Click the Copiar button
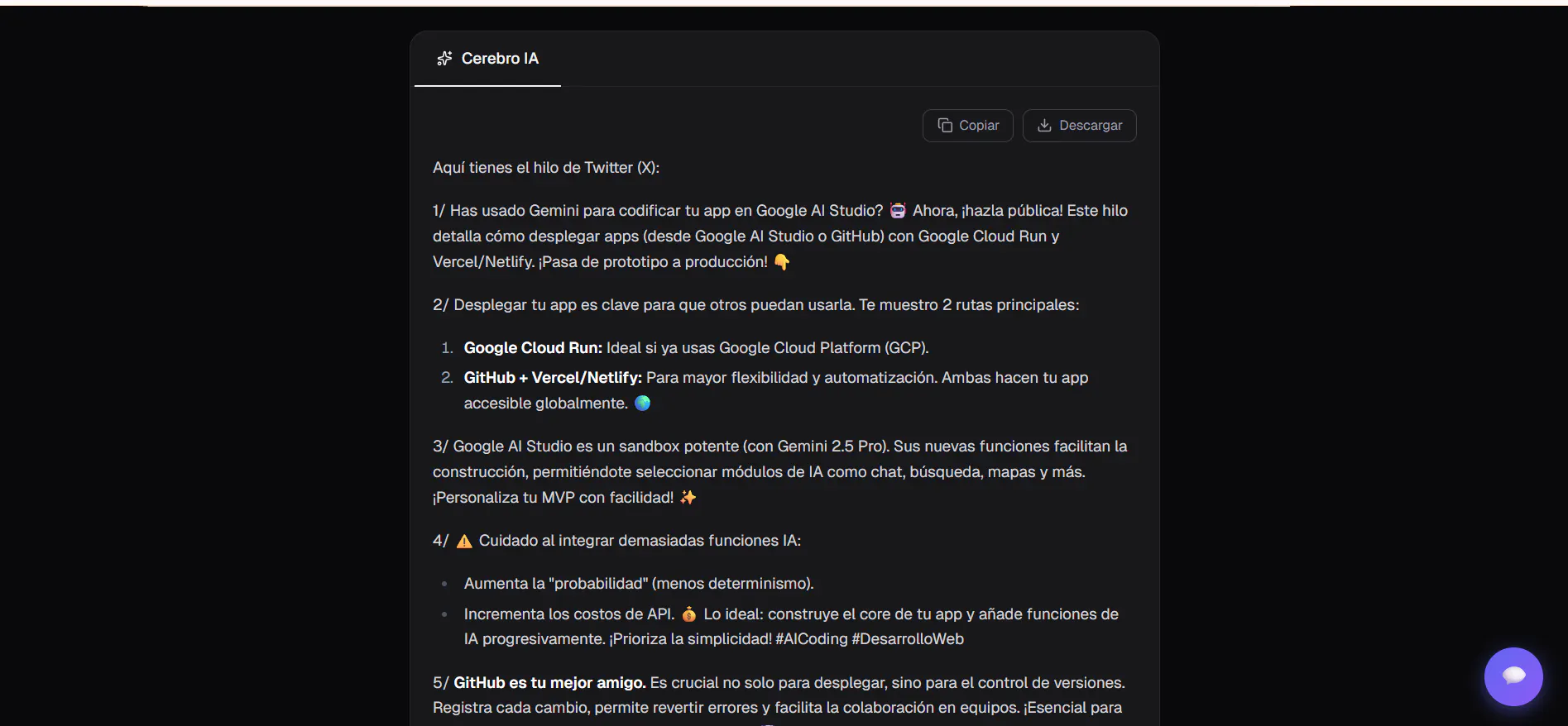This screenshot has width=1568, height=726. click(x=968, y=126)
